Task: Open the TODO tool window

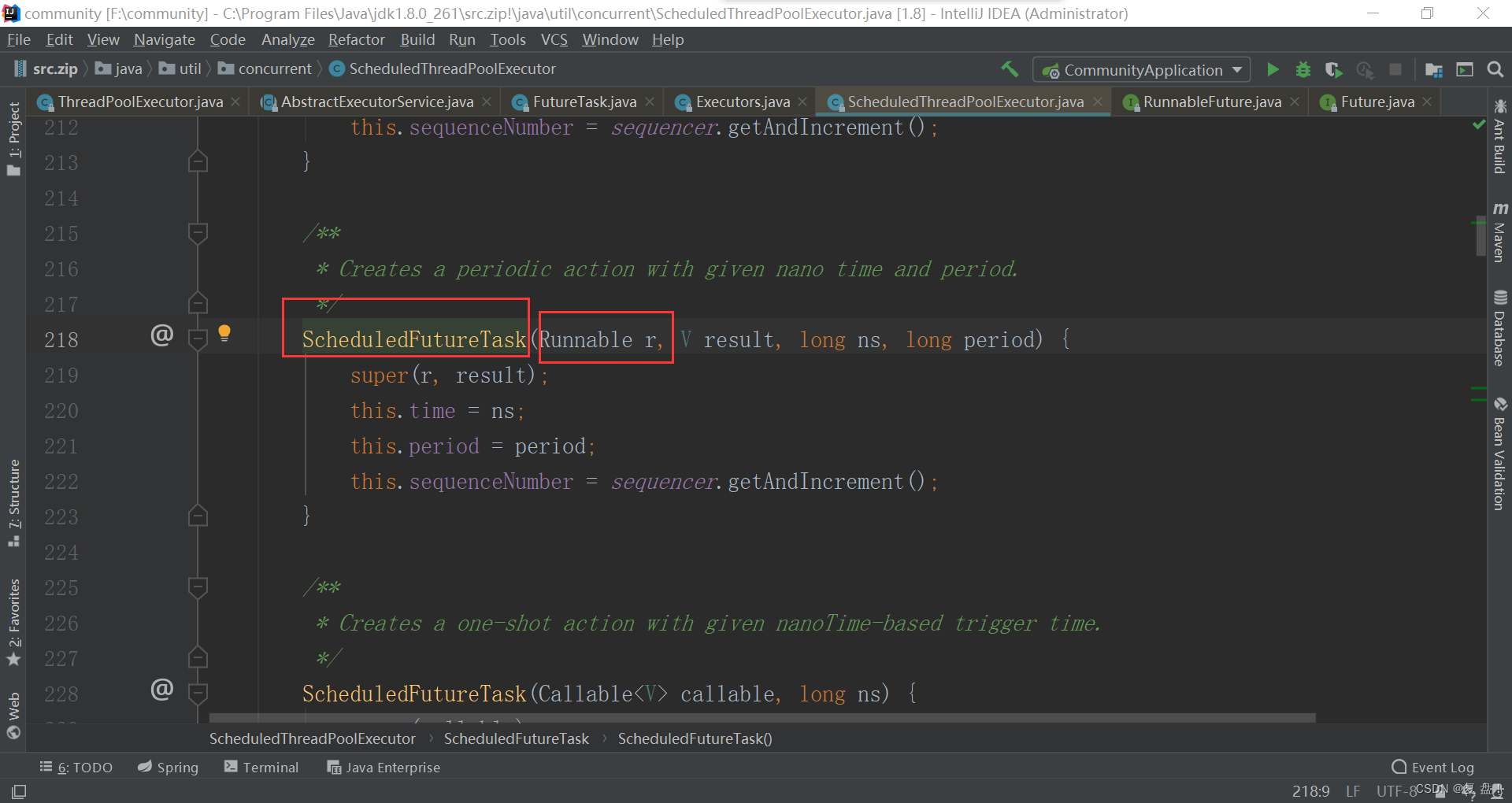Action: (x=76, y=768)
